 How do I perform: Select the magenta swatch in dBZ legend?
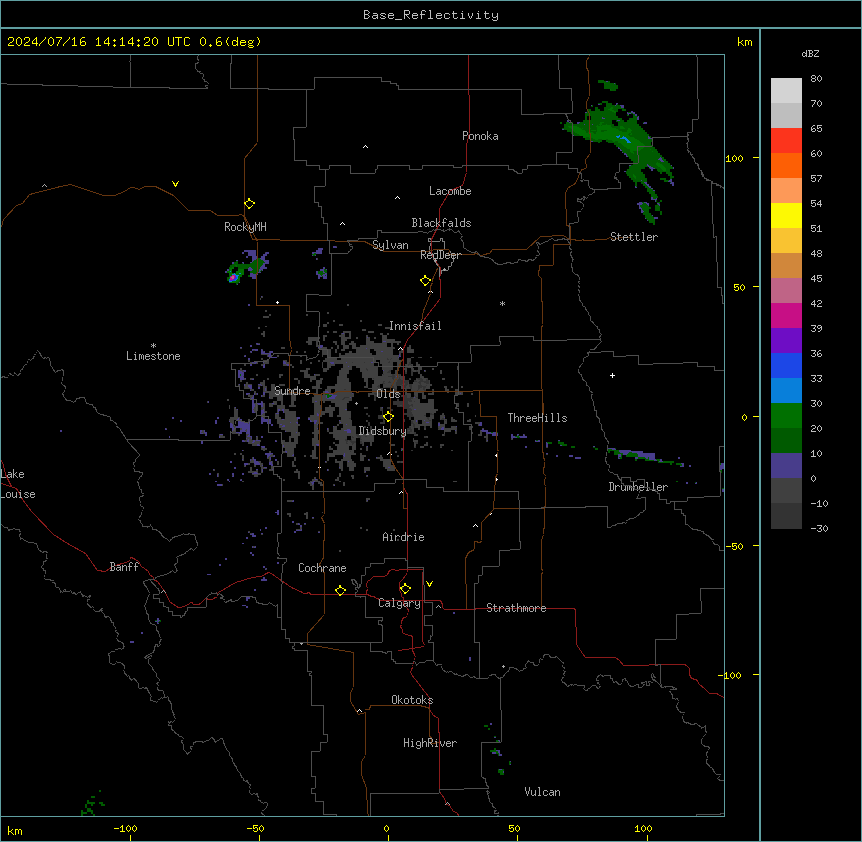coord(786,315)
